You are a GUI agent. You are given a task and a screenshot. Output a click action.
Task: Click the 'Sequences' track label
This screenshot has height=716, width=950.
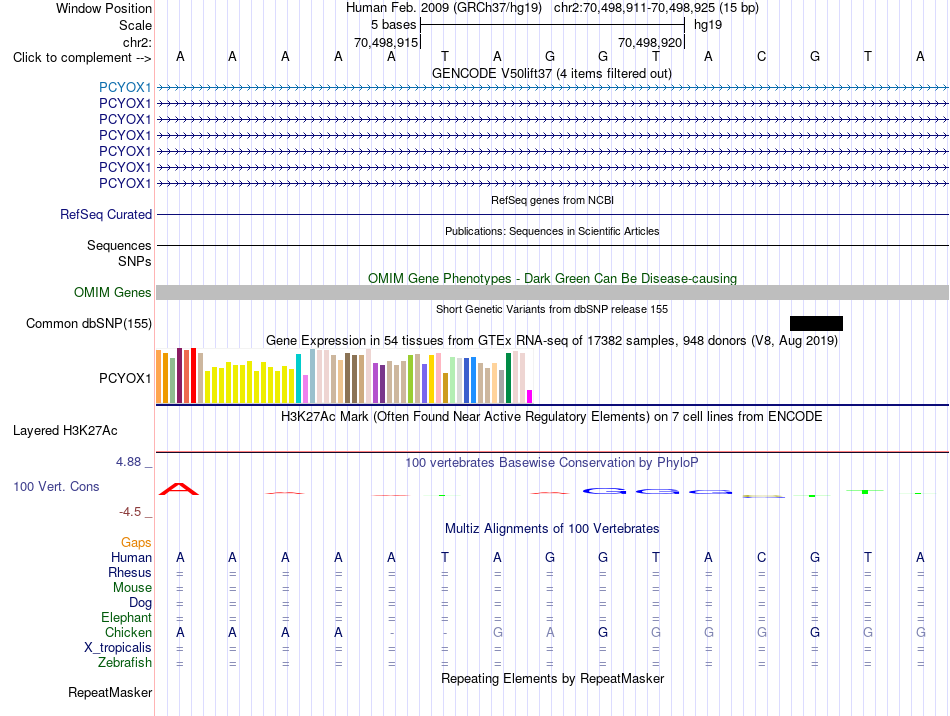click(x=119, y=245)
